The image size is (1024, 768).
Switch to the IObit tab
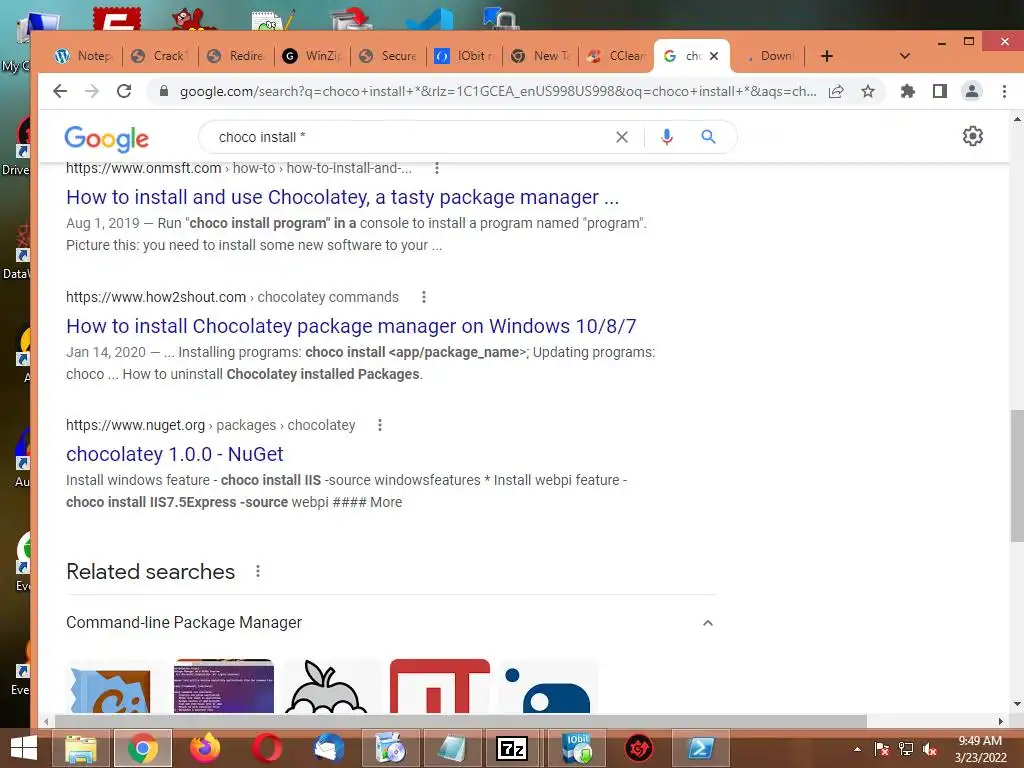point(464,56)
